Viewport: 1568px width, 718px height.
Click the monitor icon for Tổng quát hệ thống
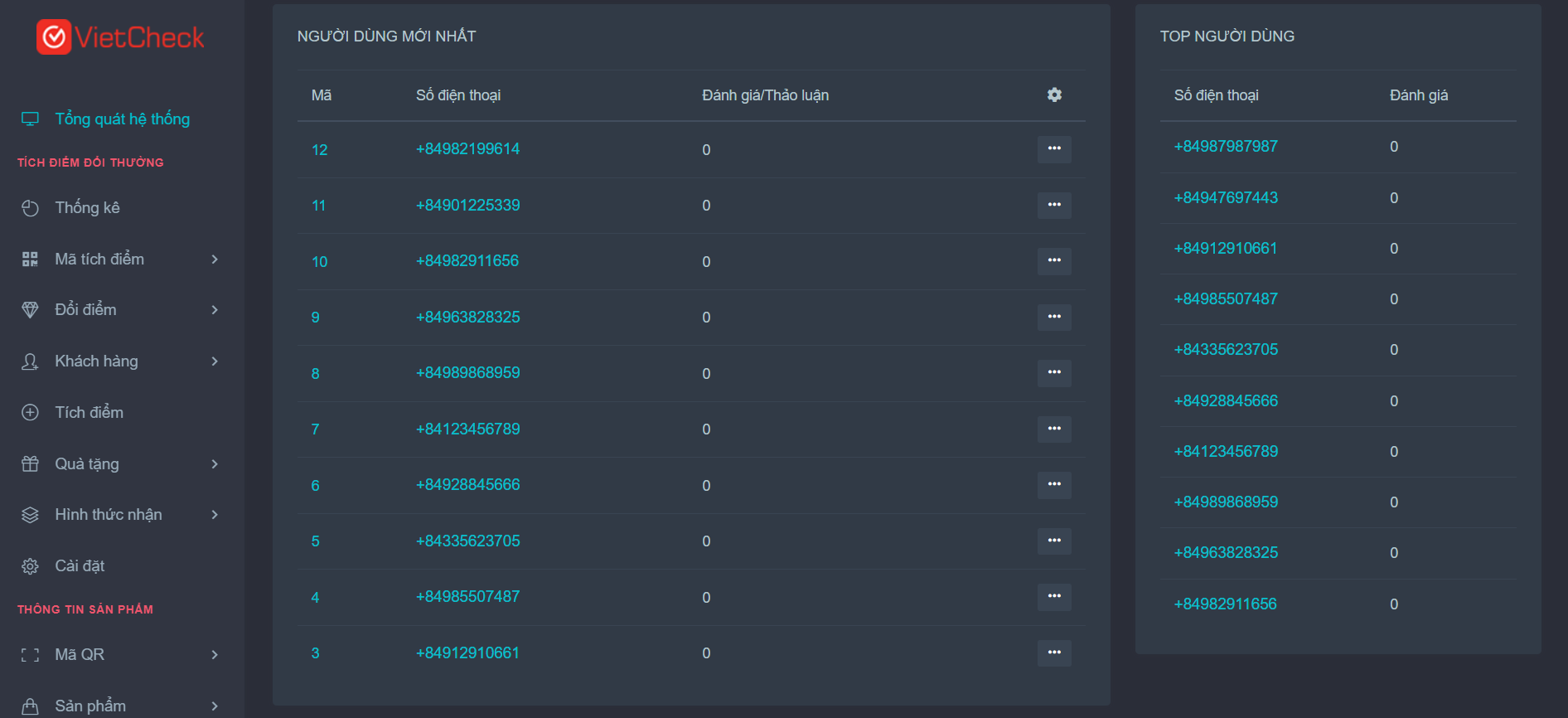coord(30,119)
